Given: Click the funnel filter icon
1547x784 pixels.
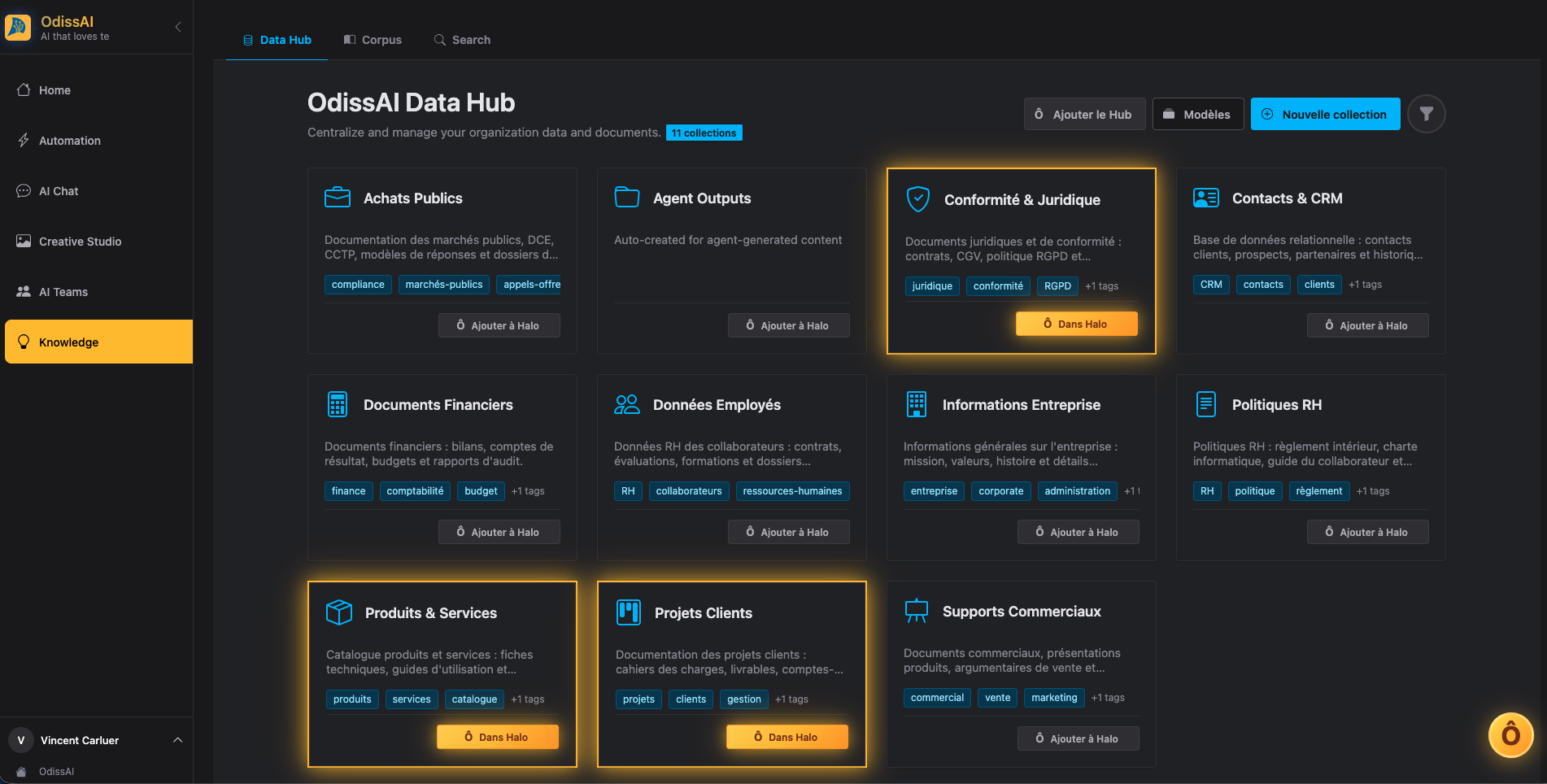Looking at the screenshot, I should [x=1426, y=114].
